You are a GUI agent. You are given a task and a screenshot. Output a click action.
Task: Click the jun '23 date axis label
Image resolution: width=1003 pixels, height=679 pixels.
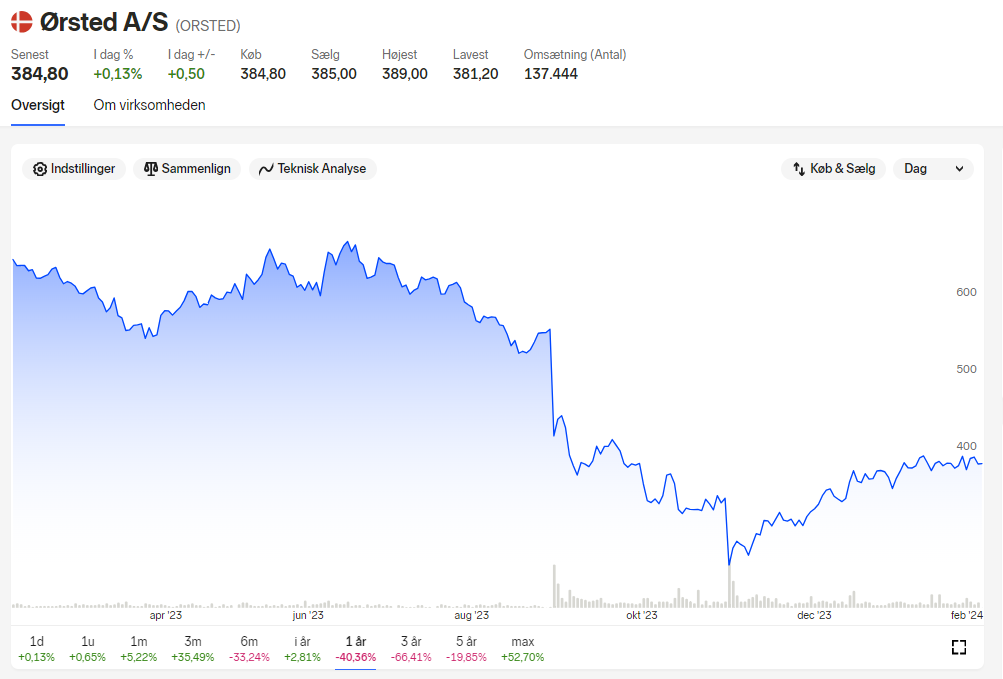[x=308, y=616]
